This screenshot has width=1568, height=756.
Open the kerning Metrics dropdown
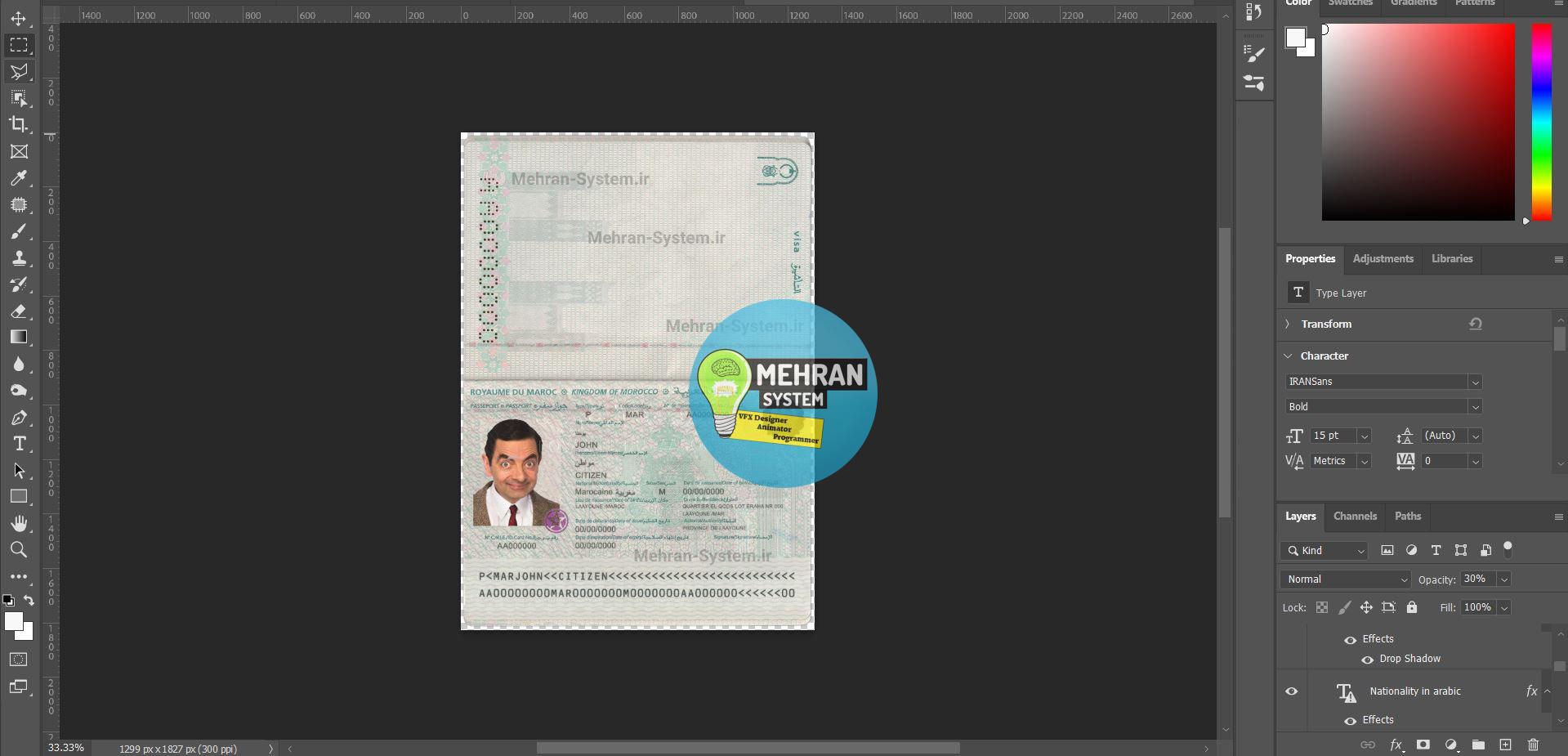tap(1364, 462)
